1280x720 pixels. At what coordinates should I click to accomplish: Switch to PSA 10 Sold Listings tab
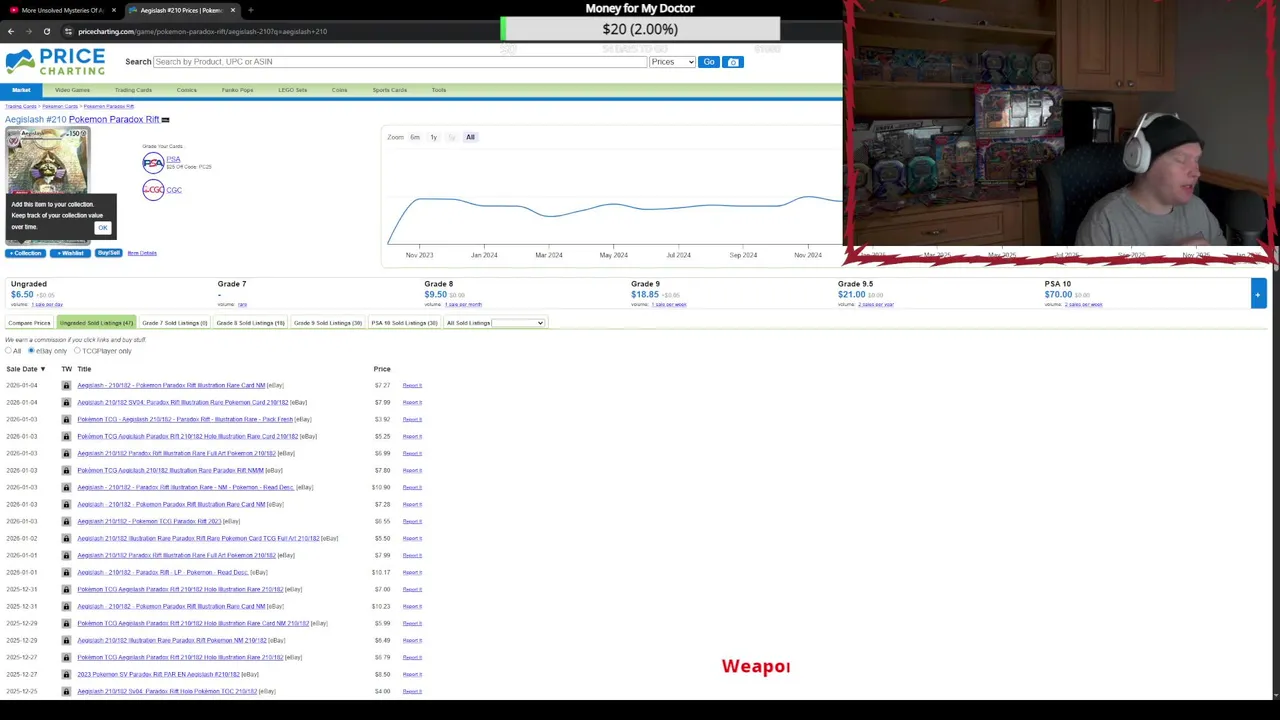[404, 323]
